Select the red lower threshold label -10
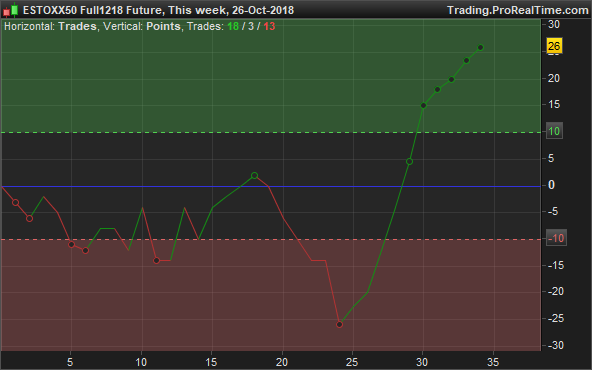Screen dimensions: 592x370 pyautogui.click(x=556, y=238)
